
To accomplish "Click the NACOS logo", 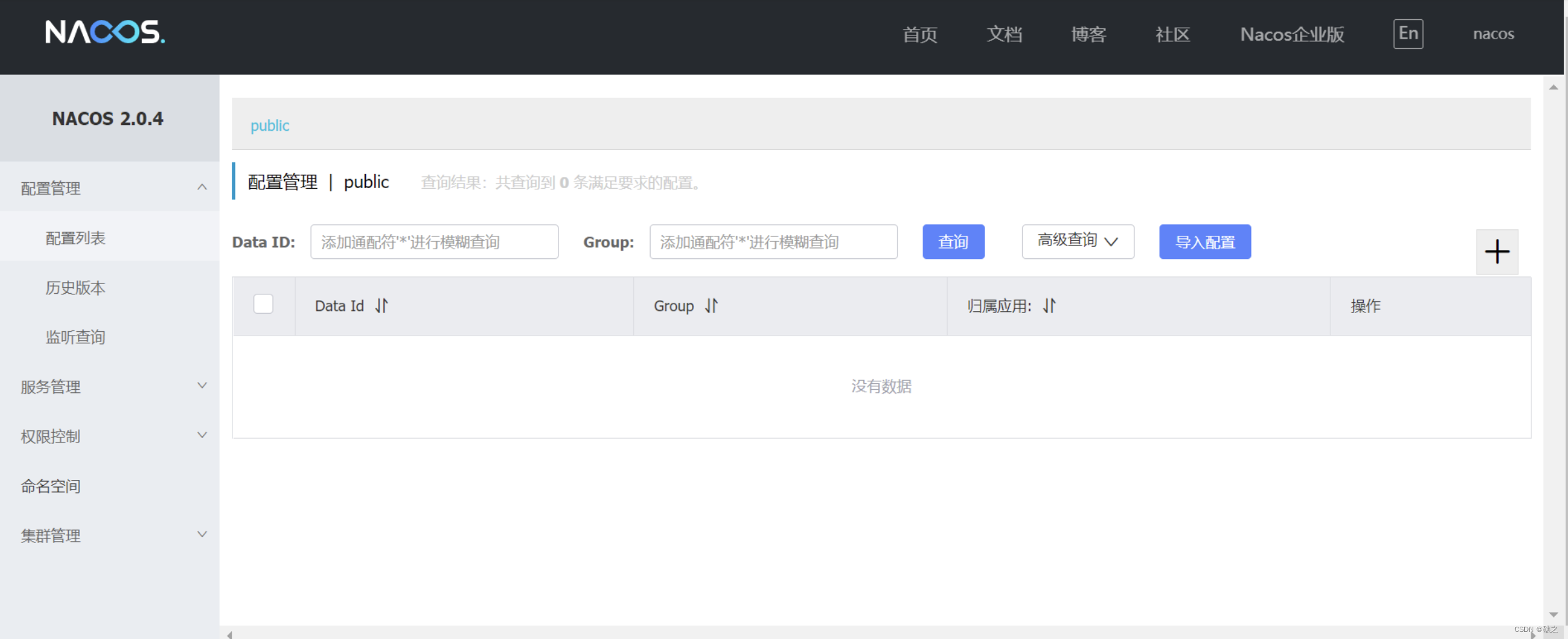I will [105, 32].
